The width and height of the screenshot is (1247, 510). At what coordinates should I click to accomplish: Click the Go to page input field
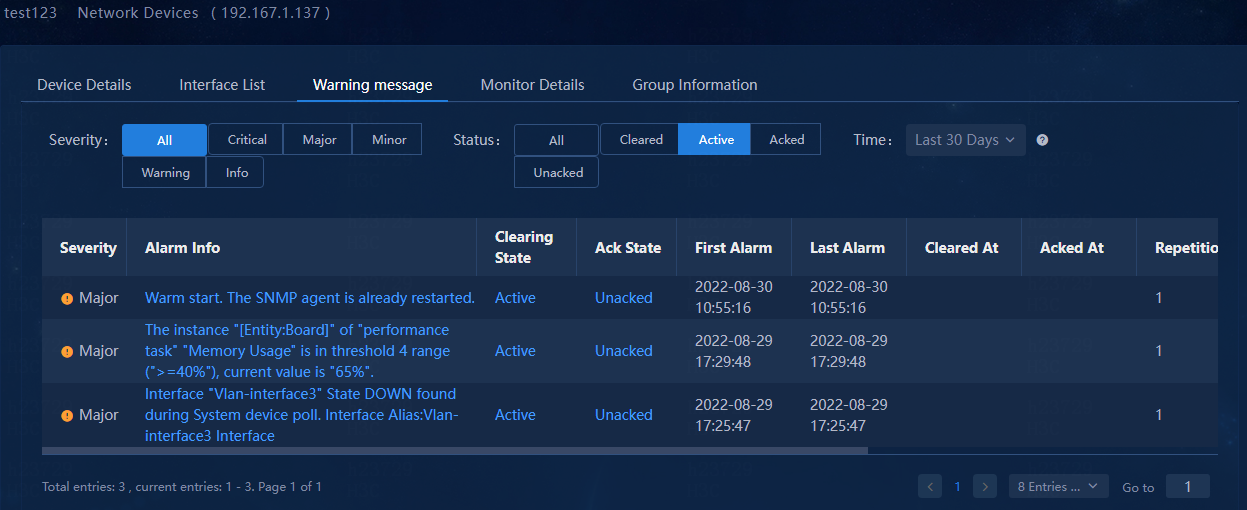point(1188,486)
